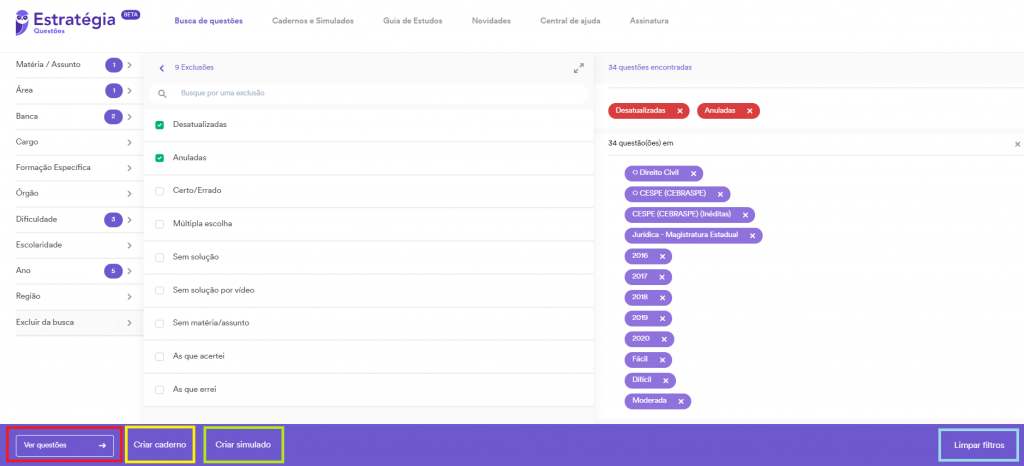Click the Criar caderno button

(160, 445)
